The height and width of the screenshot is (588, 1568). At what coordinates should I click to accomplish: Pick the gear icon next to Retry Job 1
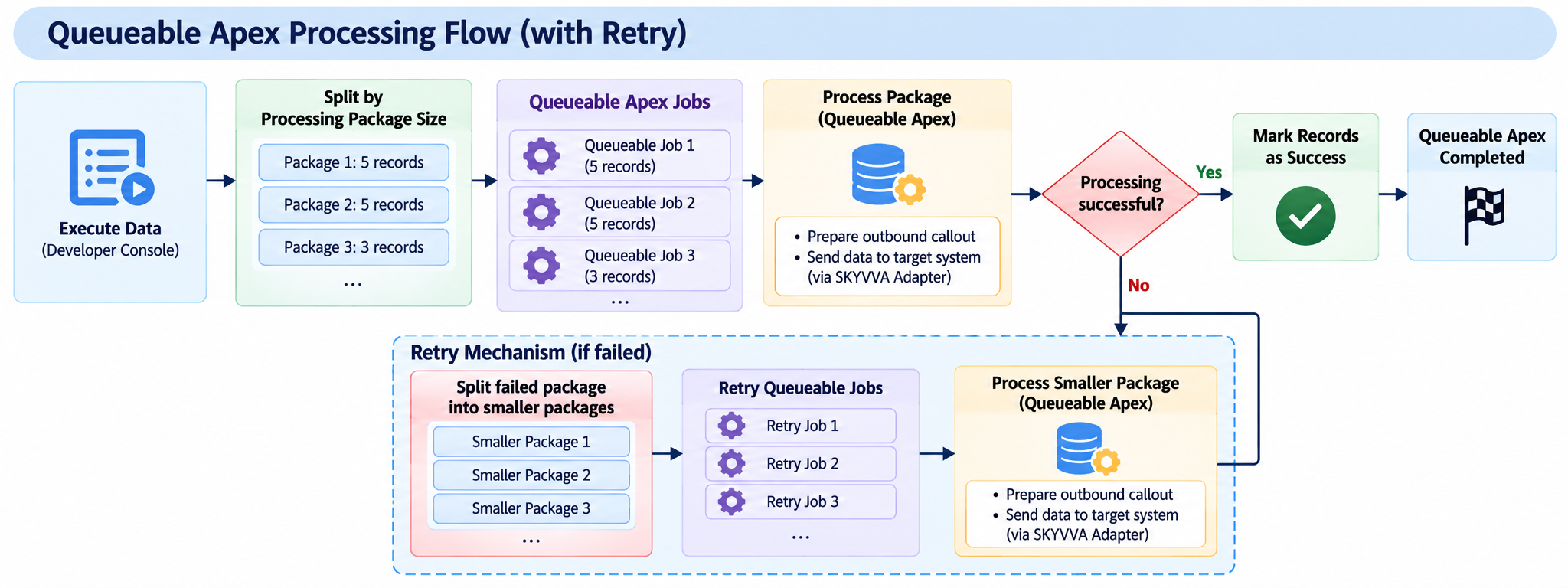(731, 425)
